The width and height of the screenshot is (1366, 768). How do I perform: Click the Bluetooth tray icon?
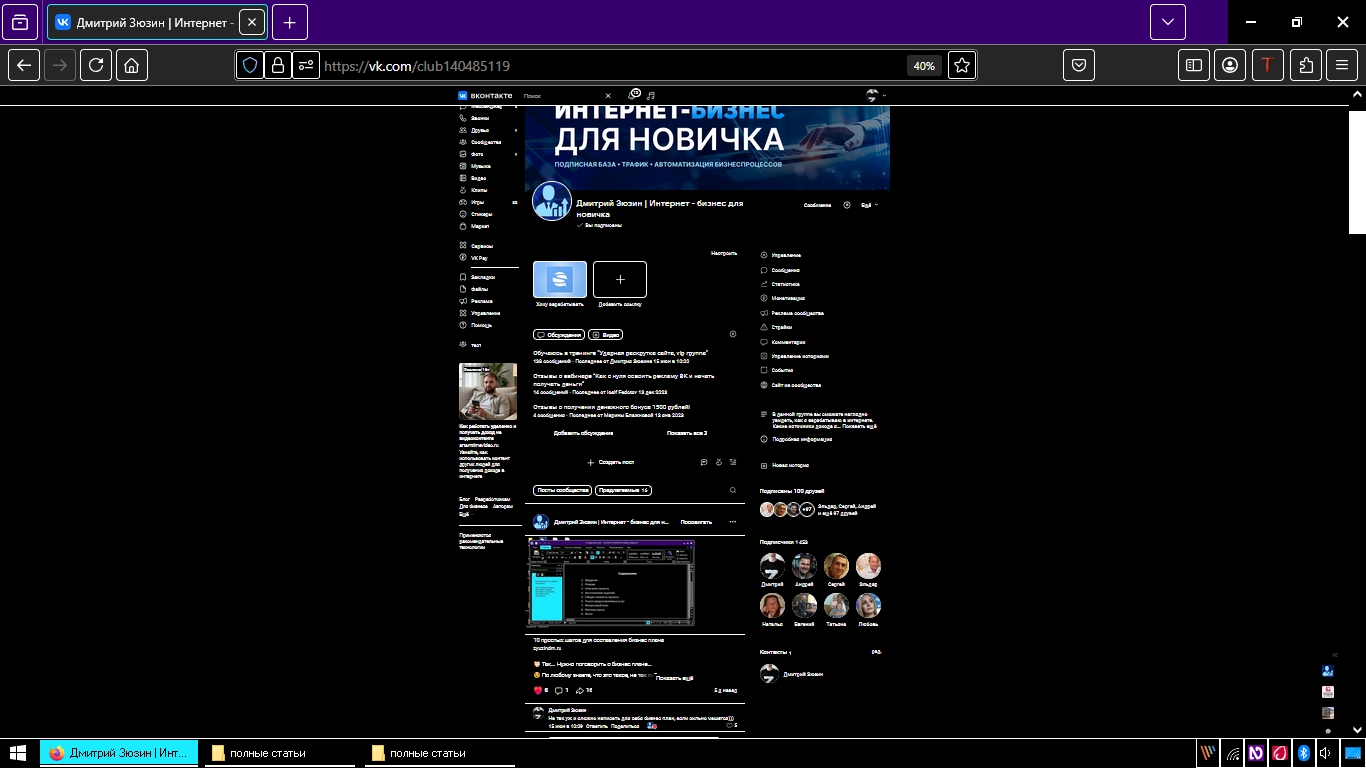click(1303, 753)
